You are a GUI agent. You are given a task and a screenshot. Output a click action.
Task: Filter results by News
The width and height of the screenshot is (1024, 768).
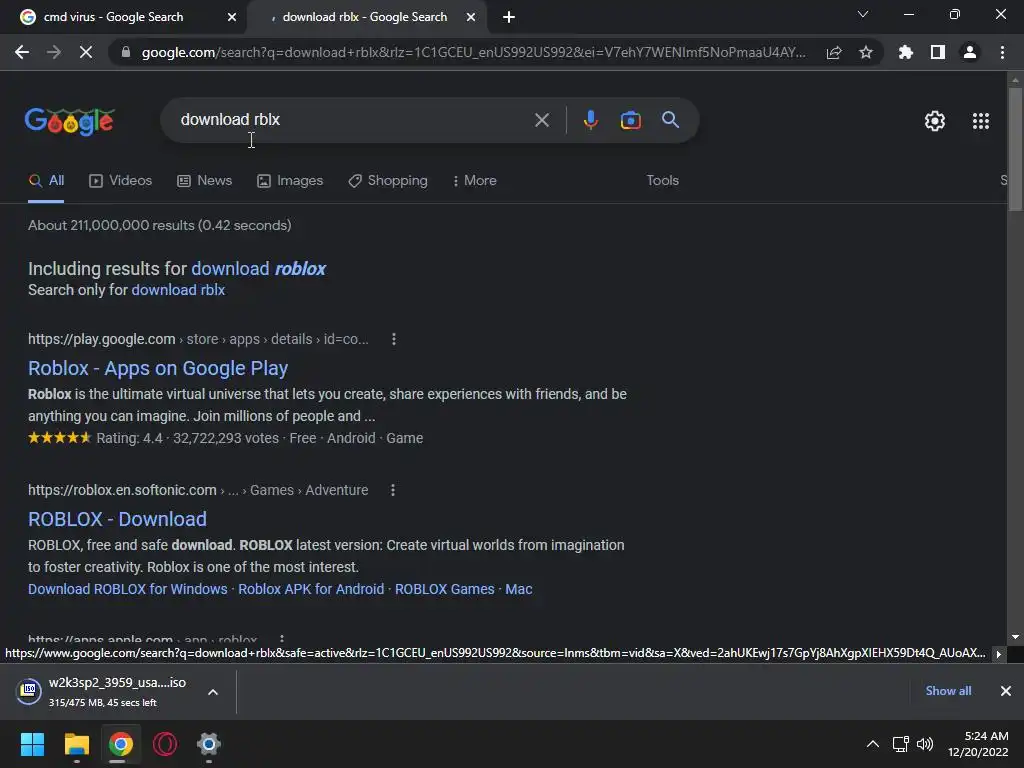click(205, 181)
